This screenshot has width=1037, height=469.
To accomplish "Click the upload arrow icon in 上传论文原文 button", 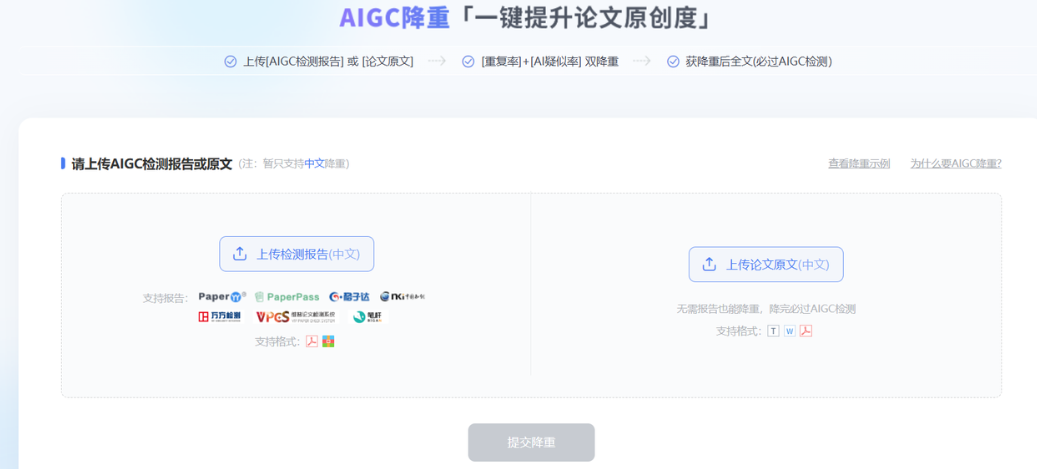I will pyautogui.click(x=709, y=264).
